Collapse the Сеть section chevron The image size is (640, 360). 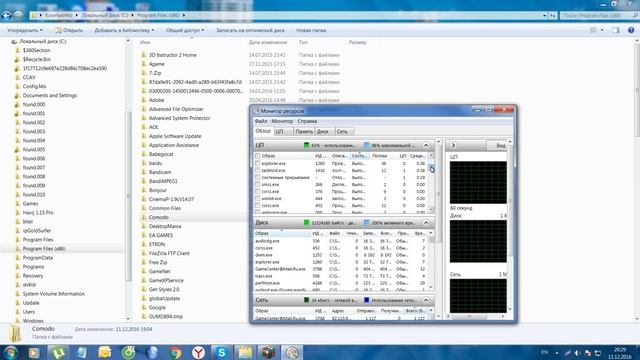426,300
